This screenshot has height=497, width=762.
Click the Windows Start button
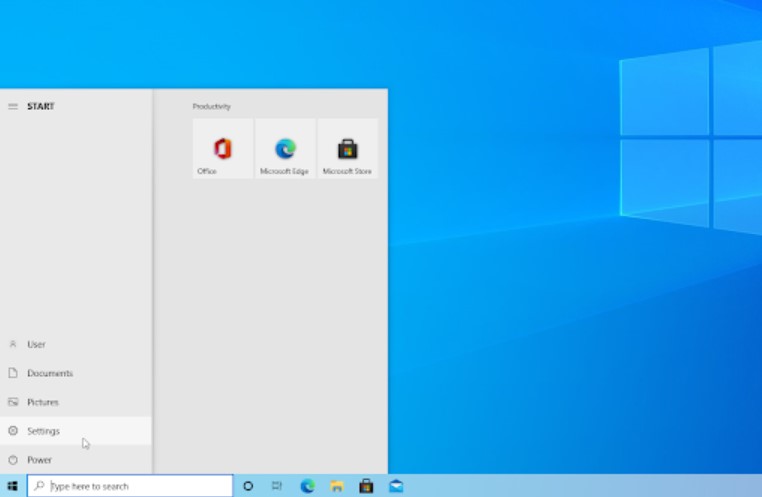13,486
